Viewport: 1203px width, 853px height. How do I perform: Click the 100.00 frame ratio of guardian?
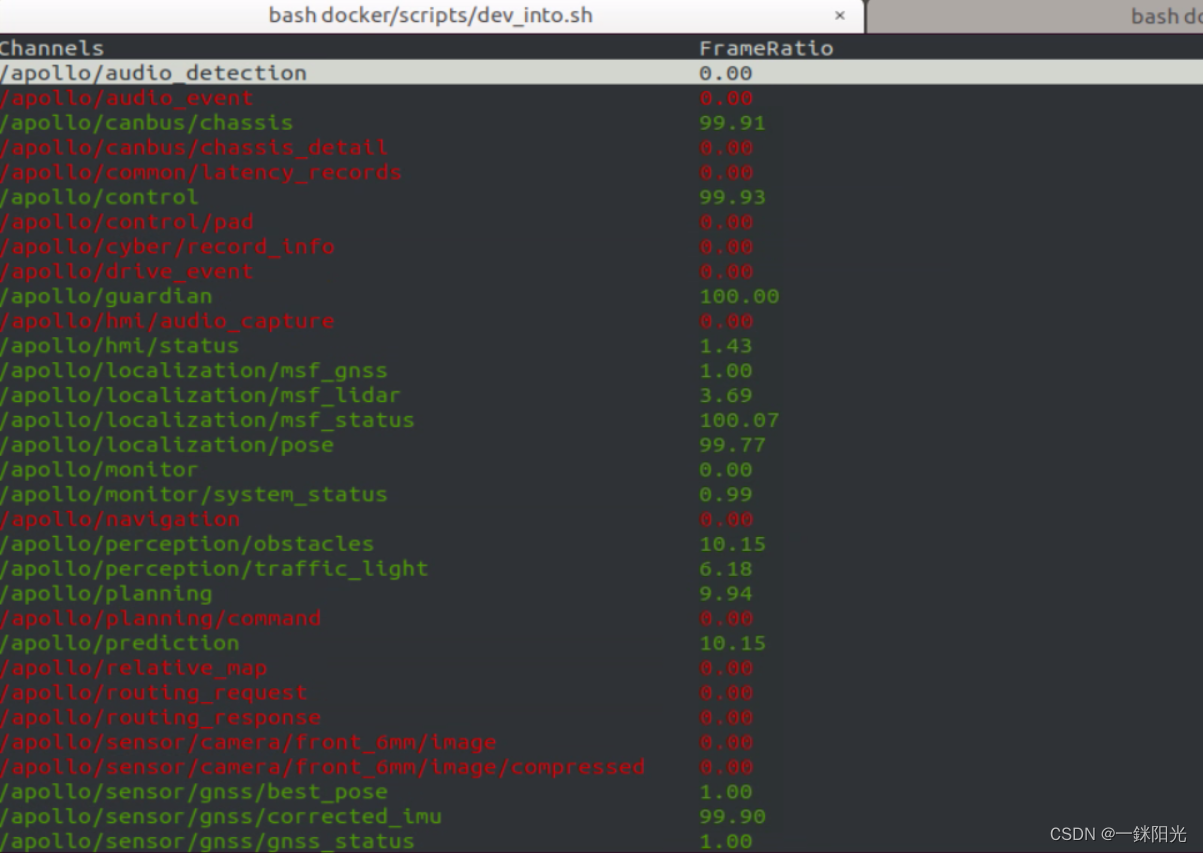click(x=739, y=296)
